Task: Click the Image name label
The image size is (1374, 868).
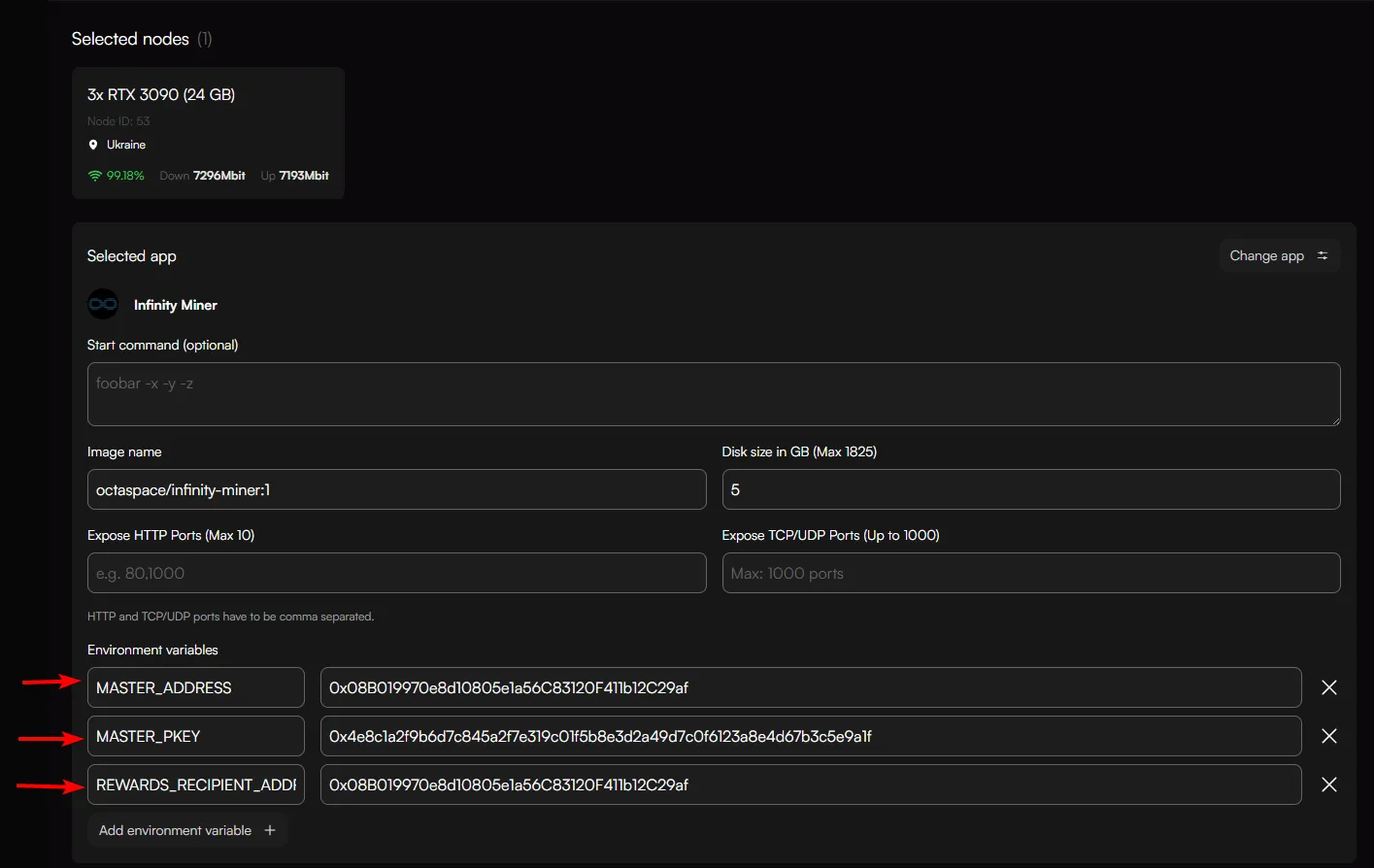Action: click(x=124, y=451)
